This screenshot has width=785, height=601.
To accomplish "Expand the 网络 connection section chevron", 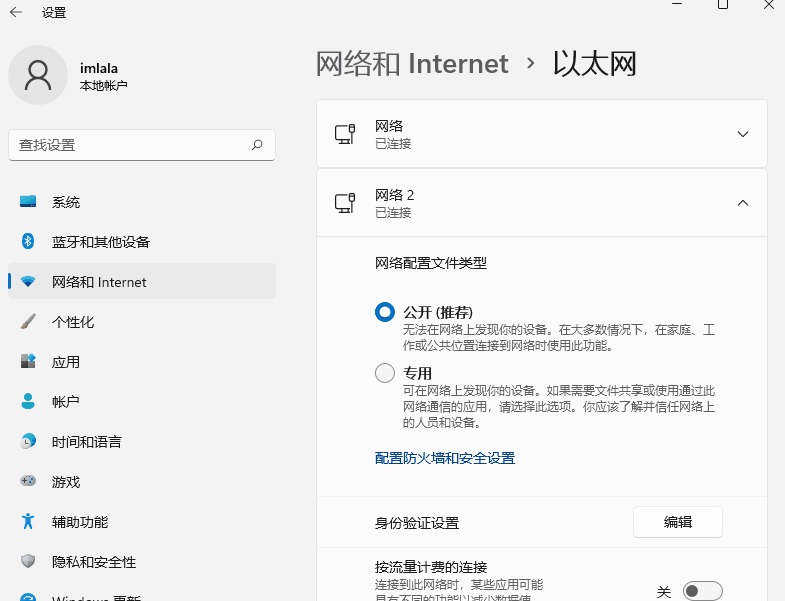I will pyautogui.click(x=743, y=134).
